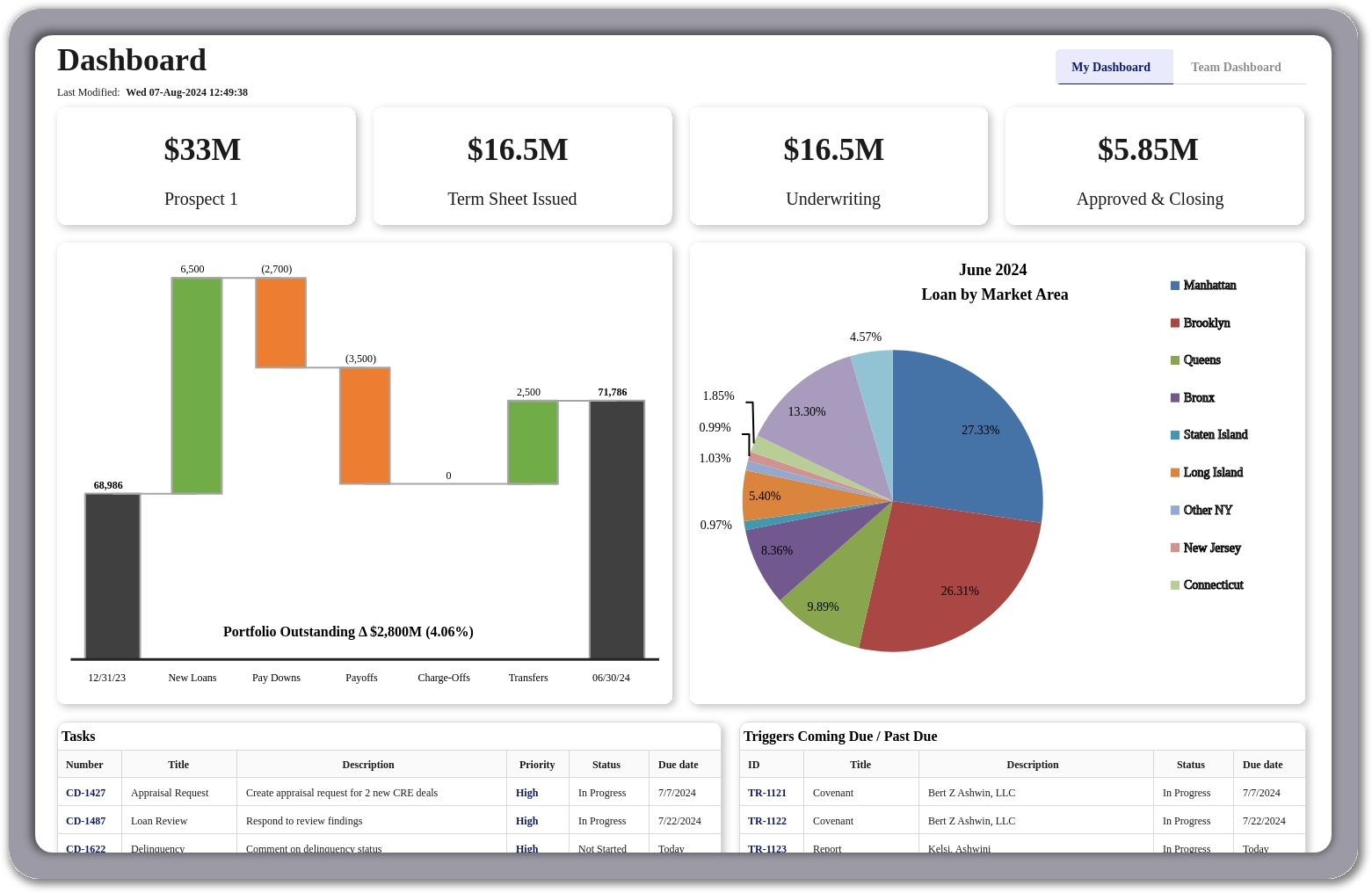Click the green New Loans waterfall bar
1372x893 pixels.
pyautogui.click(x=197, y=385)
